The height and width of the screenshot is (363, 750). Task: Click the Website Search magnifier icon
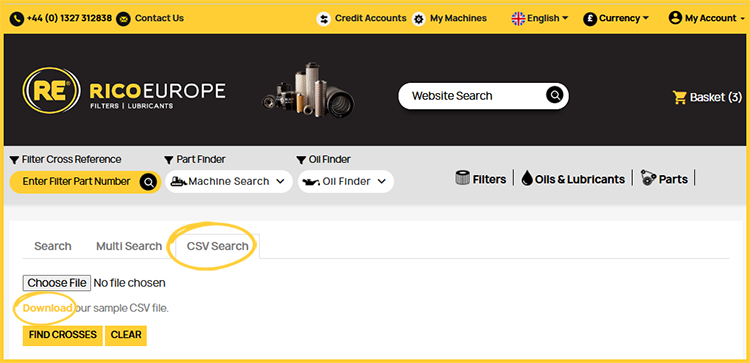(x=554, y=96)
